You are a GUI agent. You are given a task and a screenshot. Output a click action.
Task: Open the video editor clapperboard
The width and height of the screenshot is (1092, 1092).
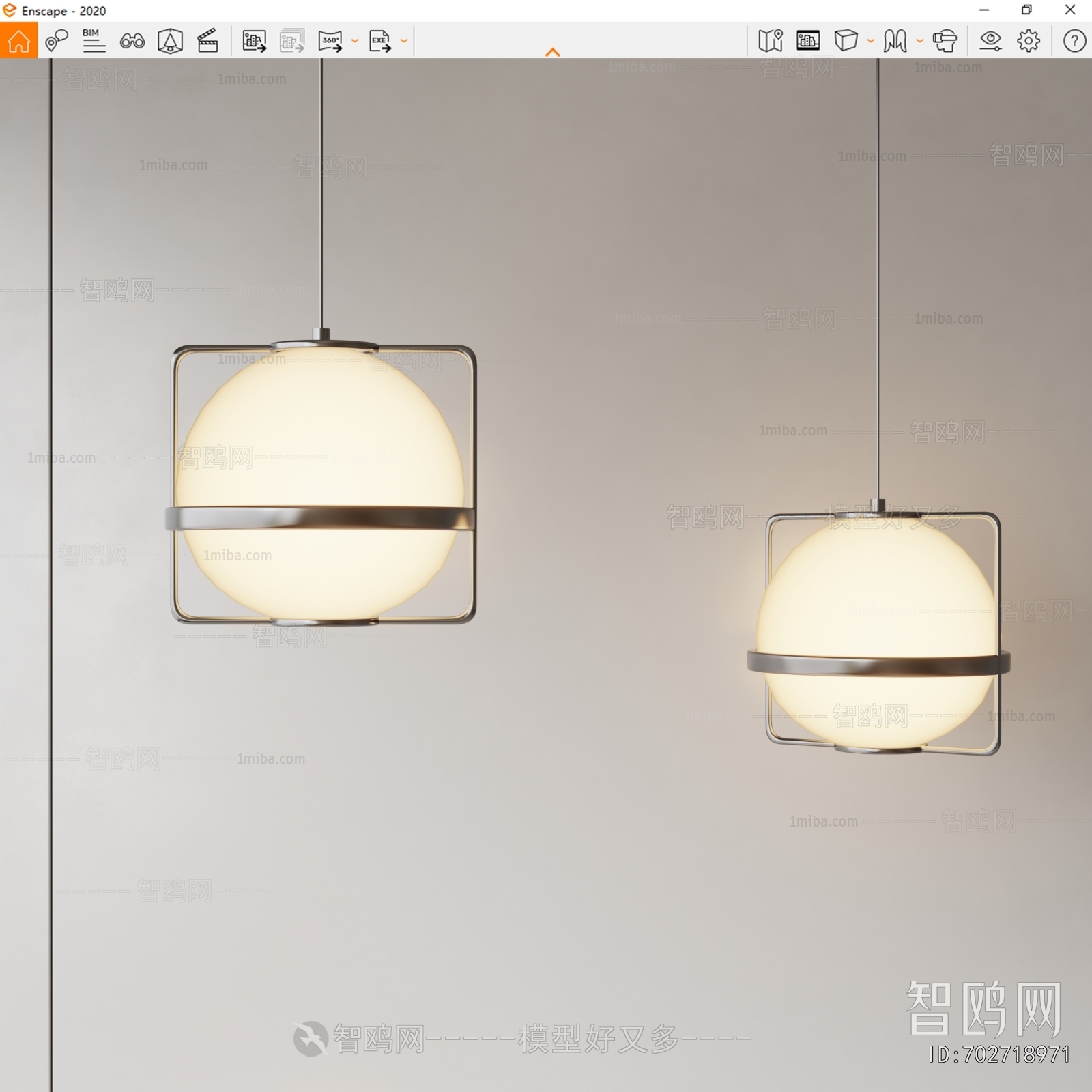click(x=207, y=41)
